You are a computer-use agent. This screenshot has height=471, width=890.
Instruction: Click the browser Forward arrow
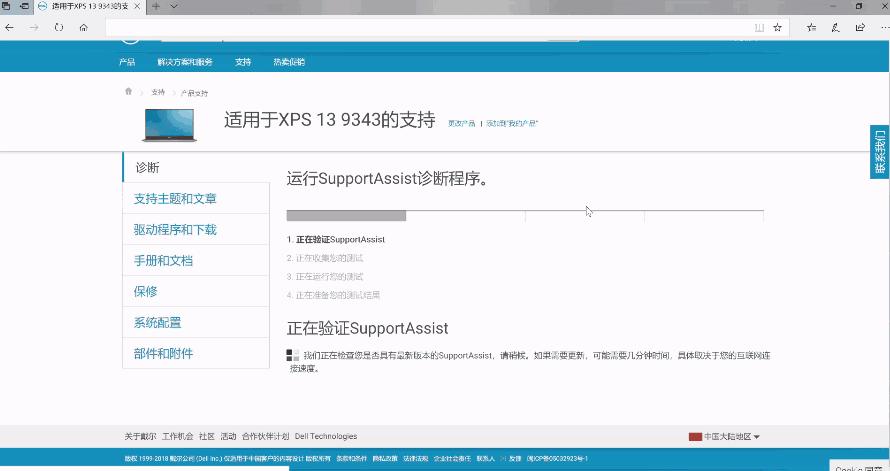click(34, 27)
